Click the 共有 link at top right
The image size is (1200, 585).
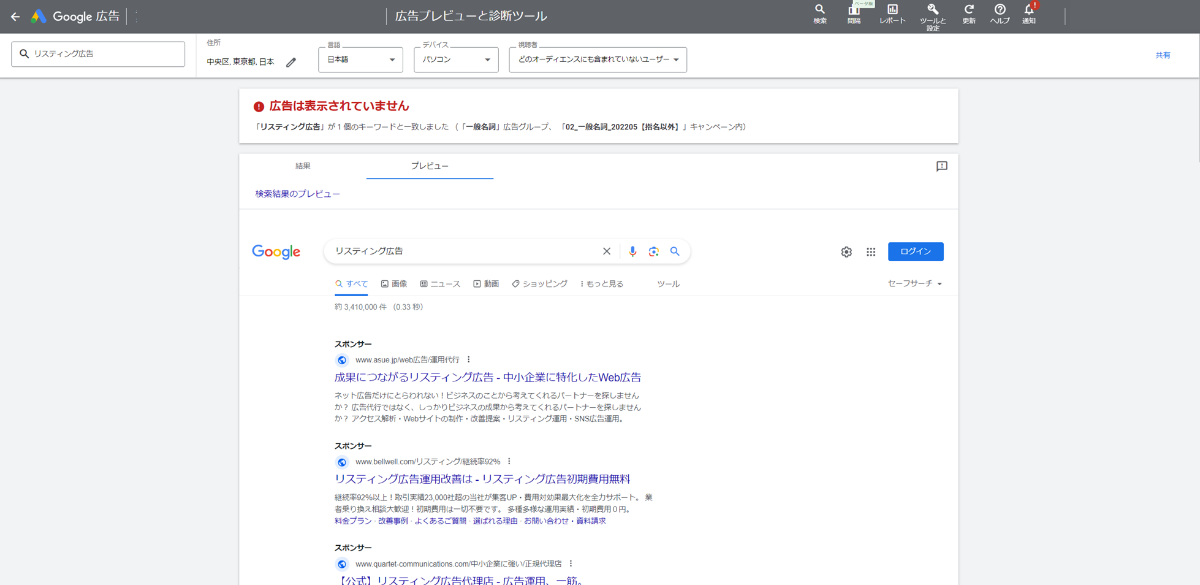1163,55
